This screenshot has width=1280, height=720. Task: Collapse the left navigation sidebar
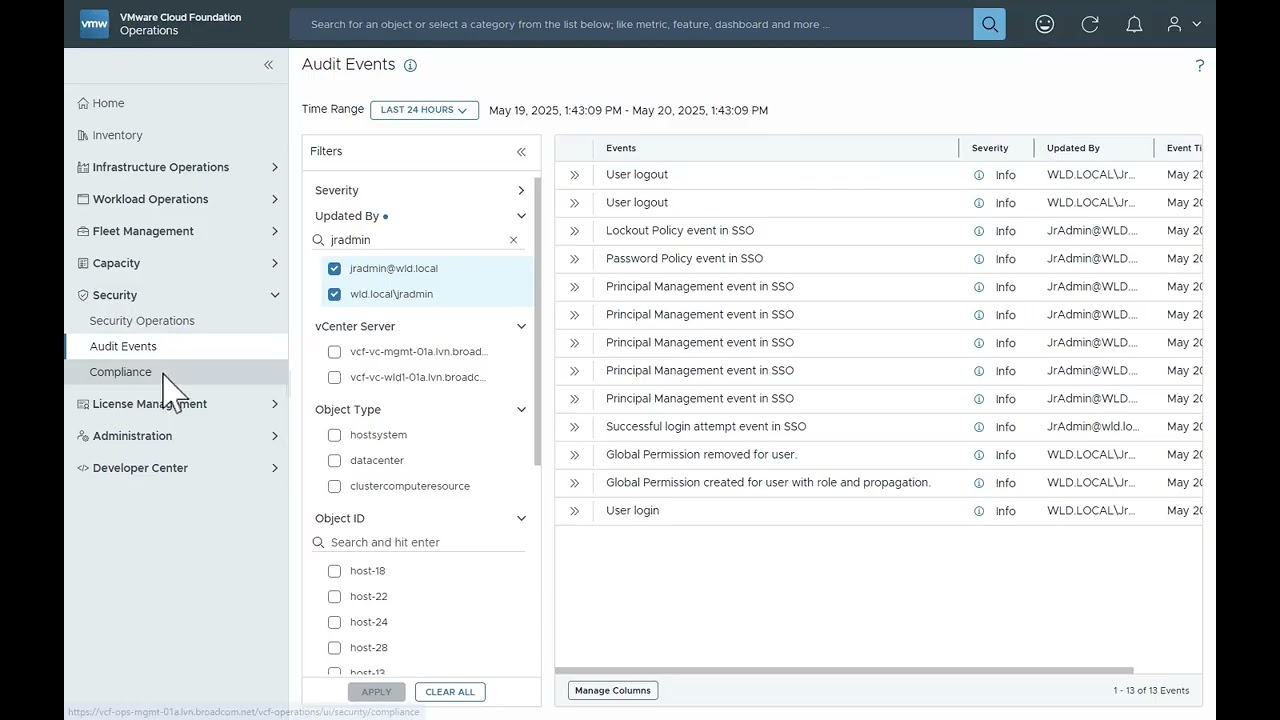coord(268,65)
